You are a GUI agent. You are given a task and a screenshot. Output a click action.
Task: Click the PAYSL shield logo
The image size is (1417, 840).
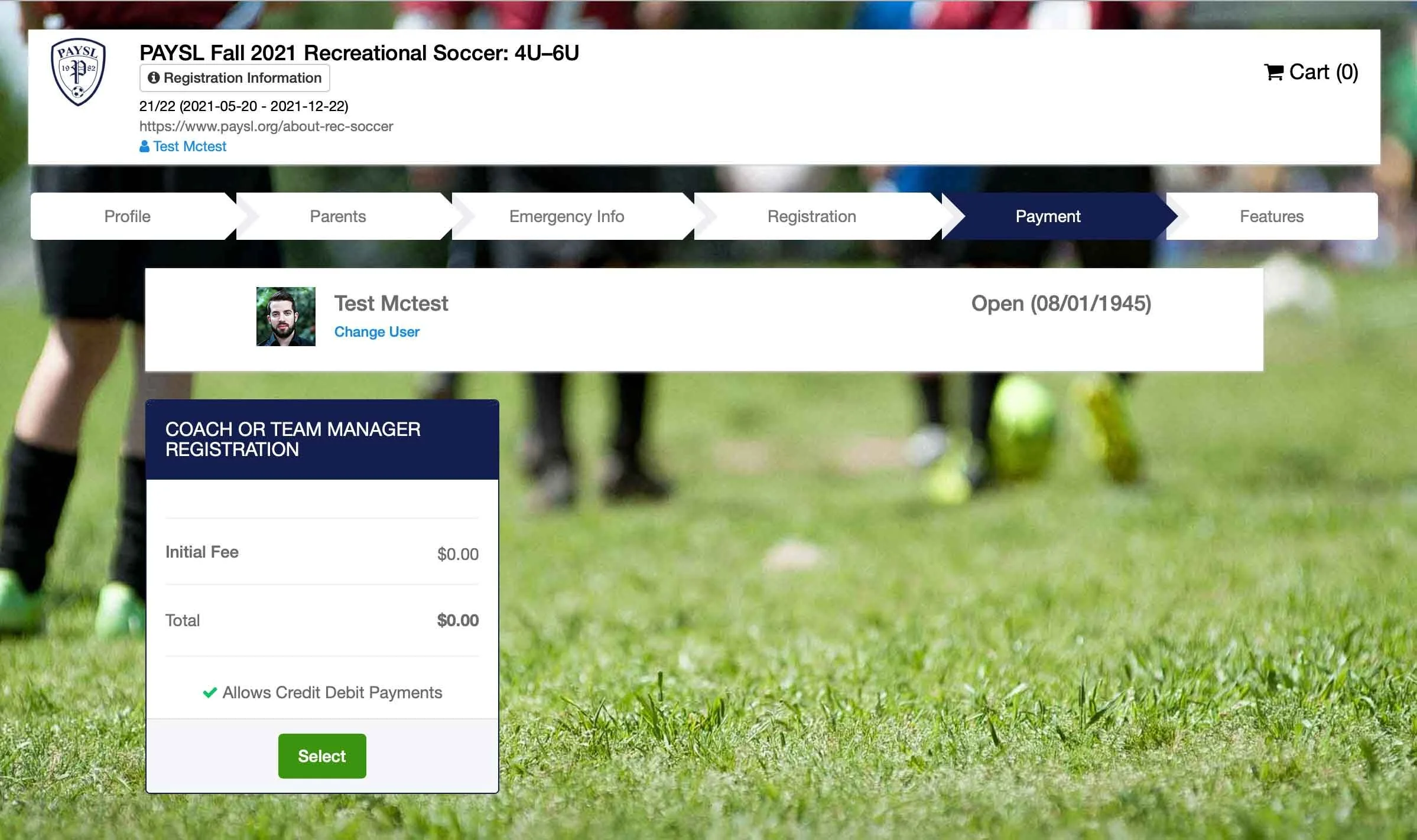click(x=79, y=73)
